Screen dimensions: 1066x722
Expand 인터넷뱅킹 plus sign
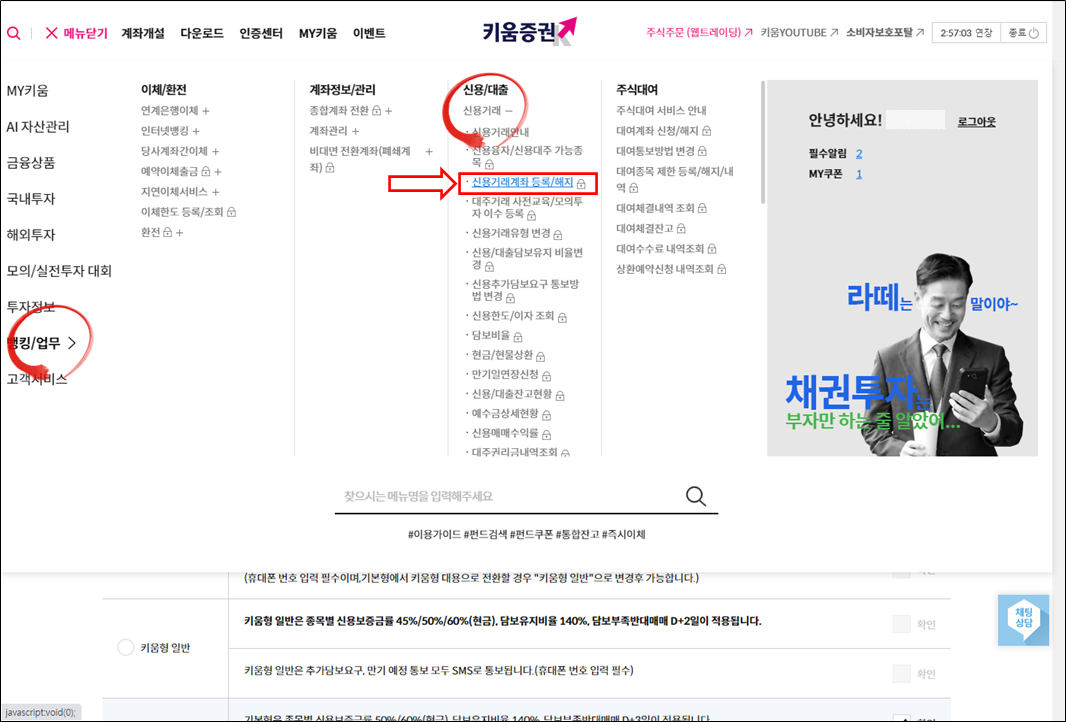coord(196,131)
